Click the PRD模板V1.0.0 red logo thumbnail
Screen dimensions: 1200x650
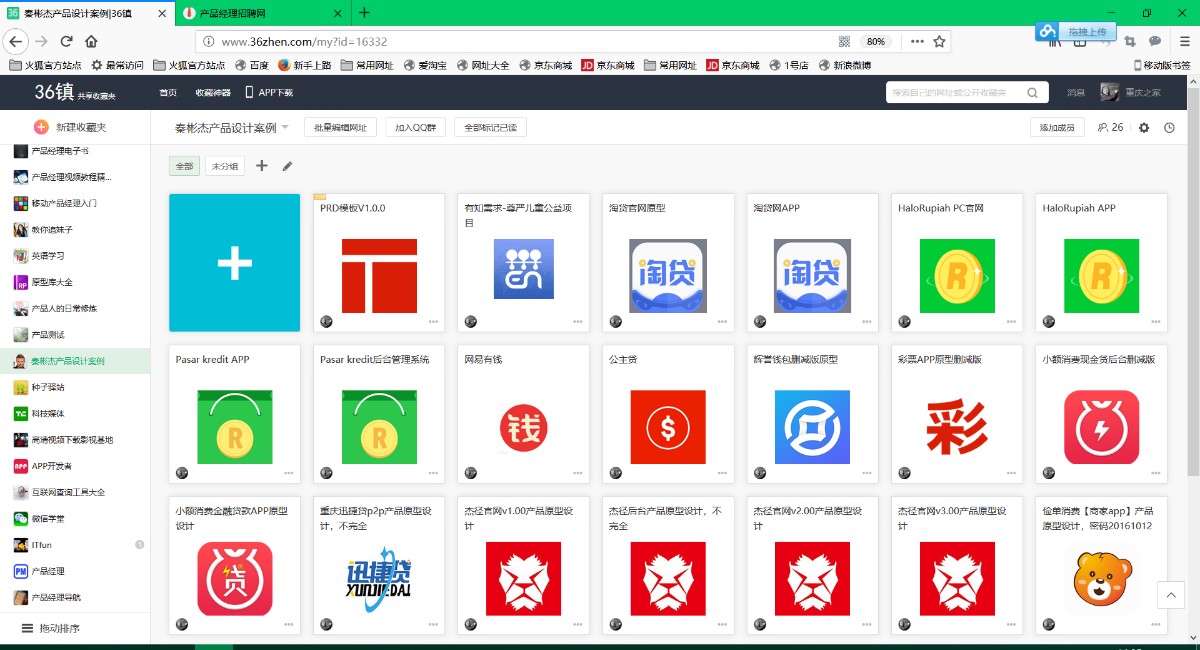379,276
